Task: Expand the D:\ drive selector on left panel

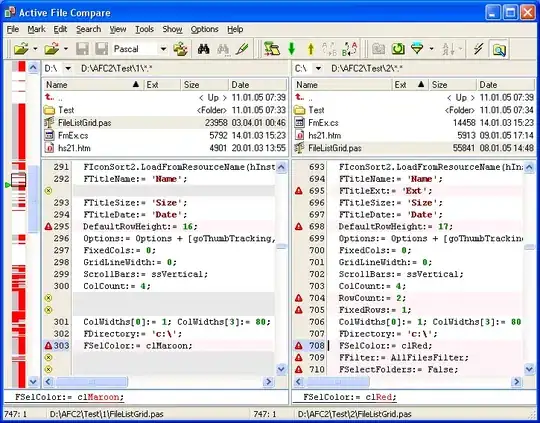Action: 68,69
